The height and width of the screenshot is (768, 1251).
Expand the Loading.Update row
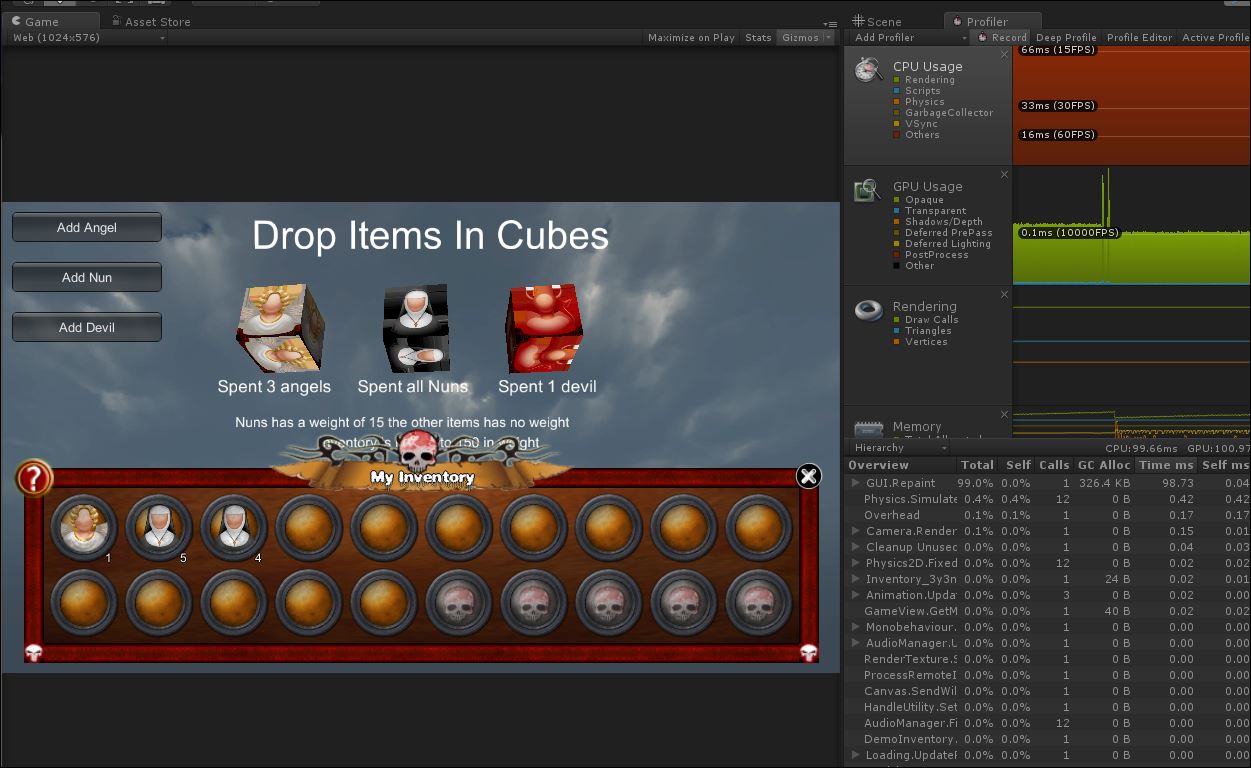(x=855, y=755)
